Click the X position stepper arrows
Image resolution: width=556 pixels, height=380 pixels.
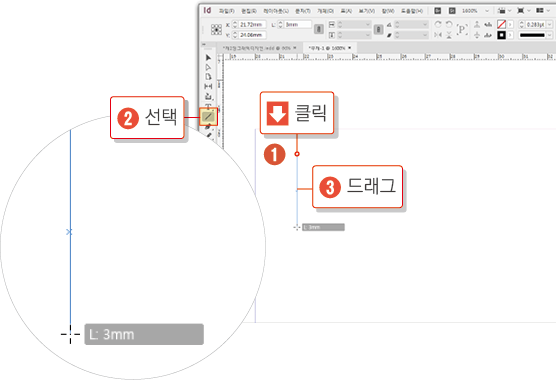pyautogui.click(x=235, y=24)
